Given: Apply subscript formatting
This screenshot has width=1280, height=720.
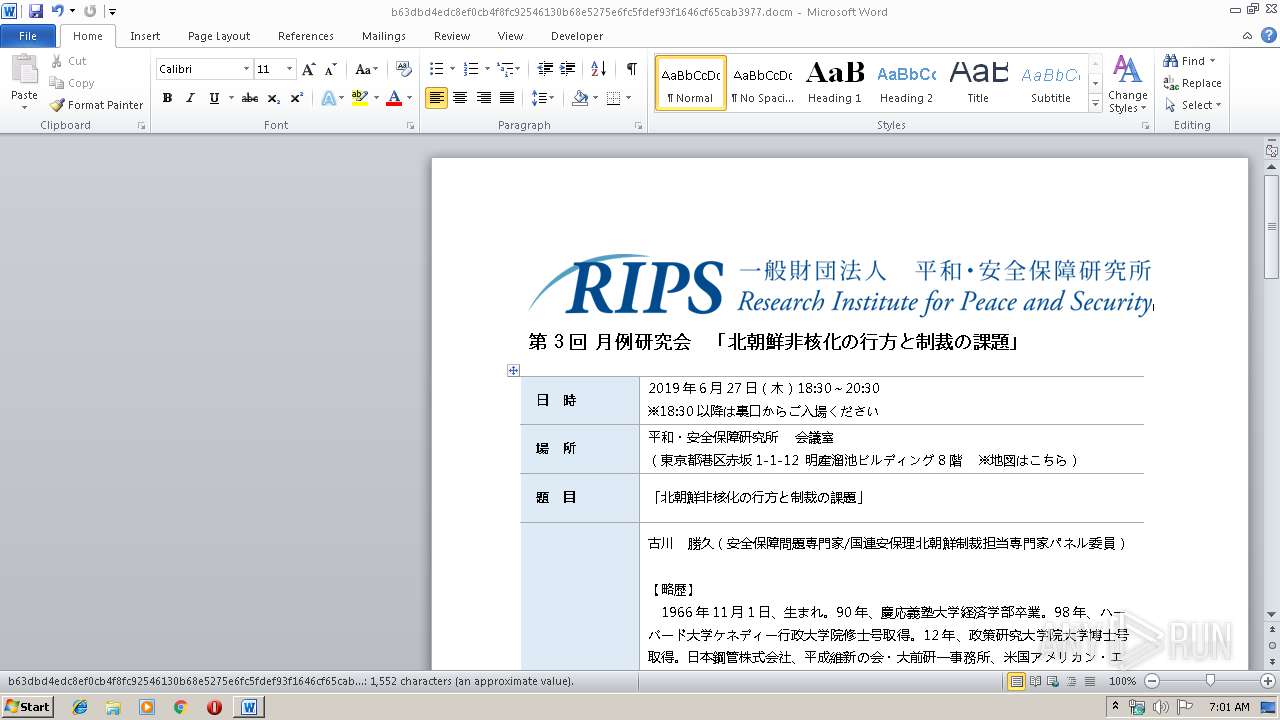Looking at the screenshot, I should (x=274, y=98).
